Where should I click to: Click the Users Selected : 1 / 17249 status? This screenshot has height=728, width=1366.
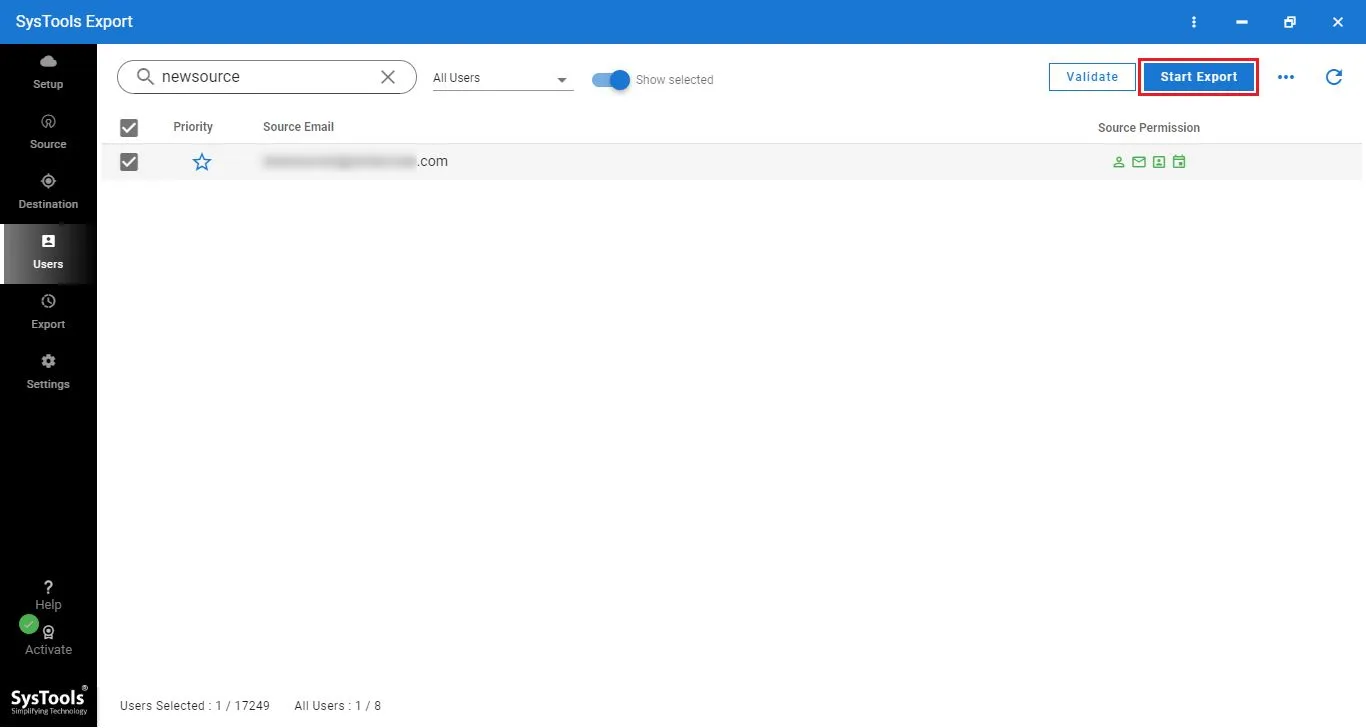(195, 706)
